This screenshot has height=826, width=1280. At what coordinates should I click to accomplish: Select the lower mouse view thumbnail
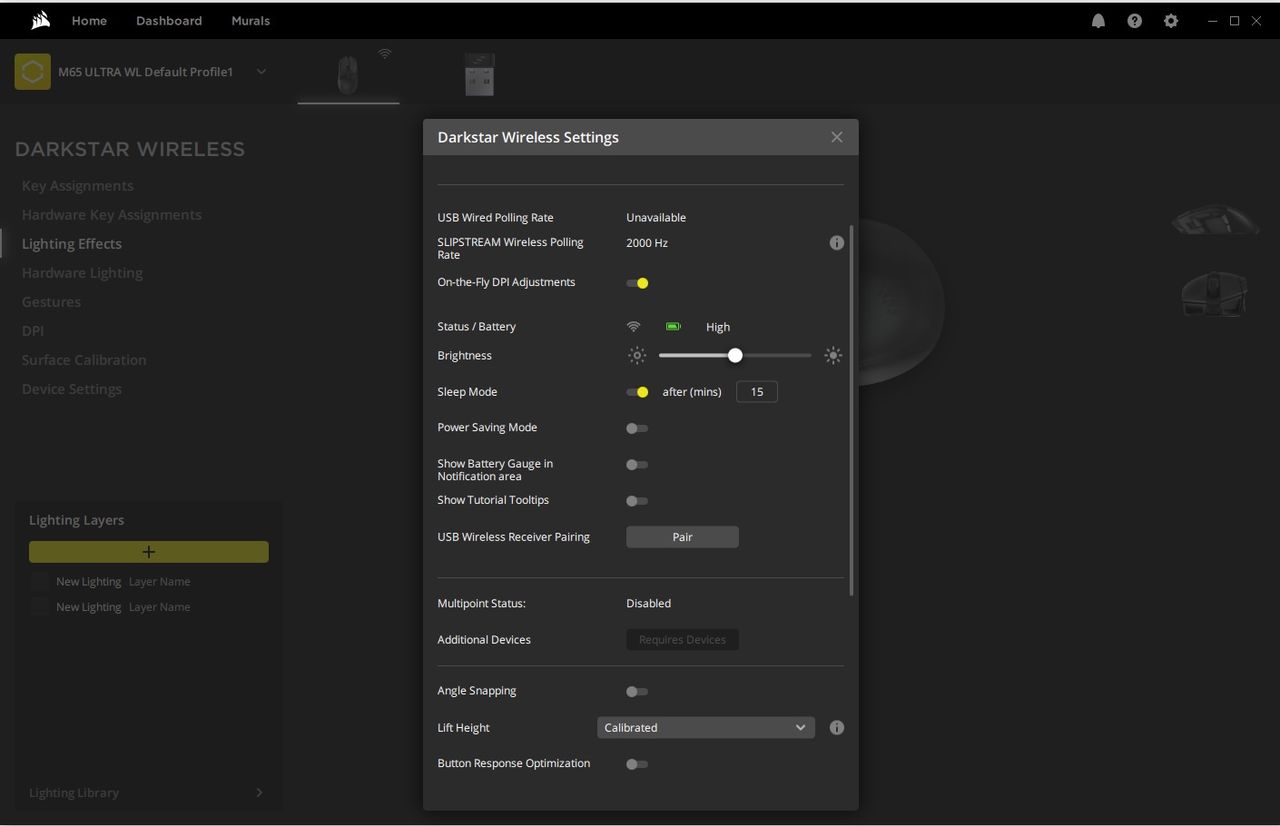pyautogui.click(x=1215, y=294)
